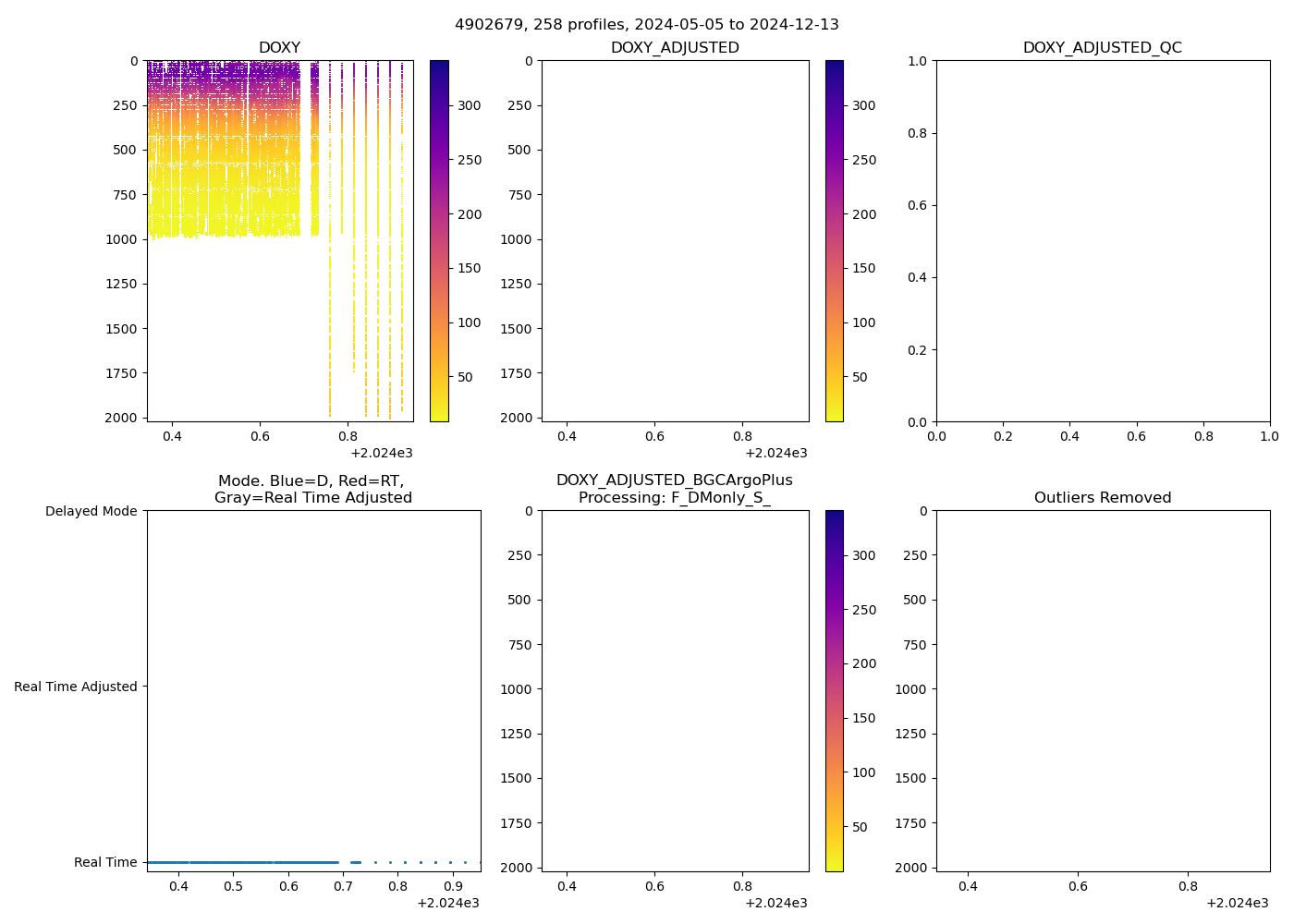Click the DOXY_ADJUSTED_BGCArgoPlus processing title
Screen dimensions: 1294x924
pos(675,489)
